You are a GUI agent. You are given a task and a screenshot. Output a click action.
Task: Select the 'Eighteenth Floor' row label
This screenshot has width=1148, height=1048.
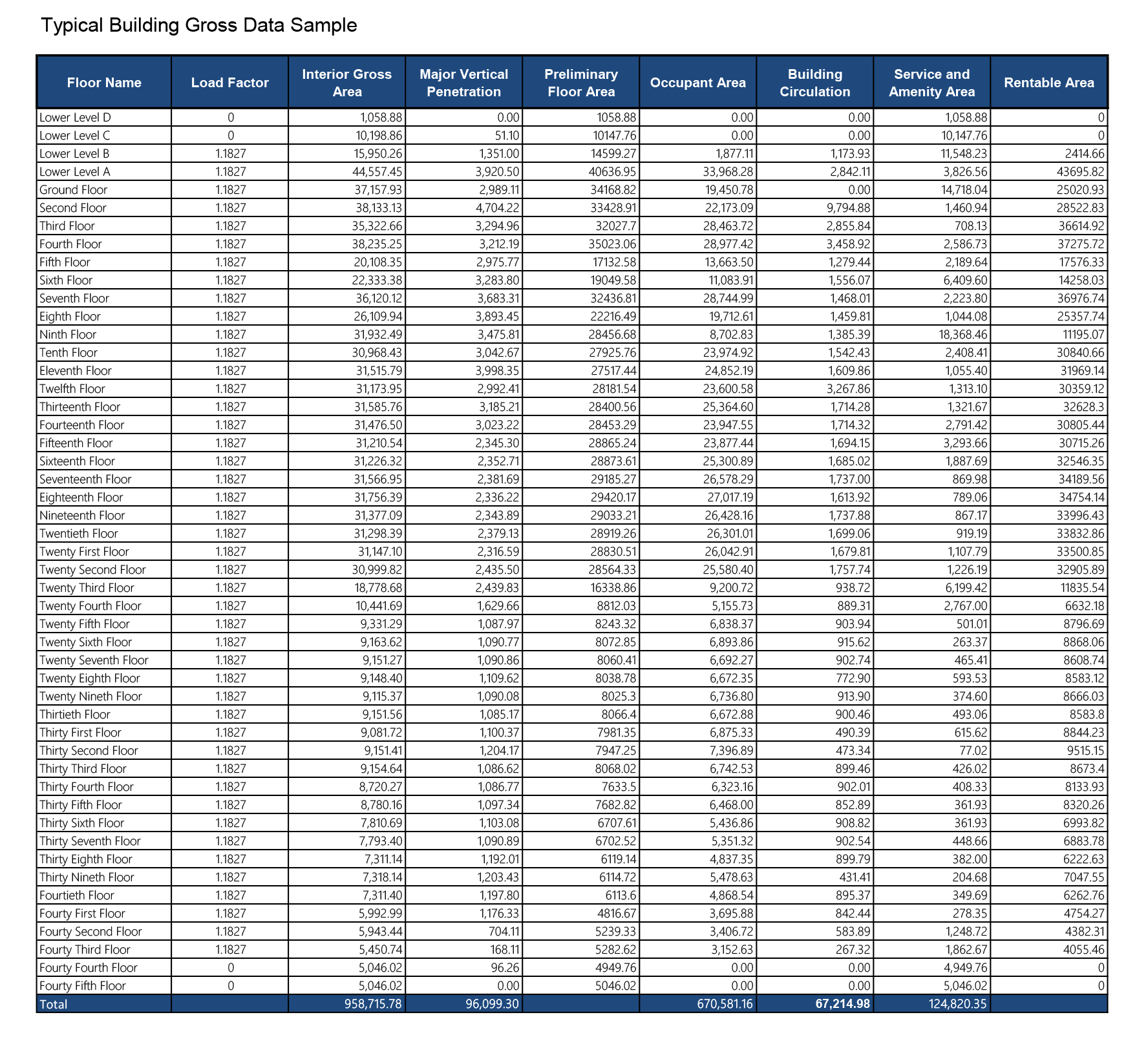point(81,498)
